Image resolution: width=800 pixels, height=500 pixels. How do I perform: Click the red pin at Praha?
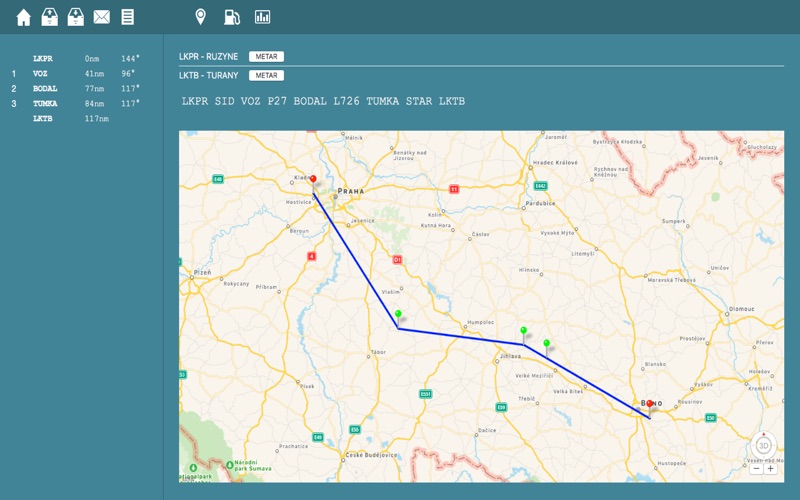(x=313, y=180)
